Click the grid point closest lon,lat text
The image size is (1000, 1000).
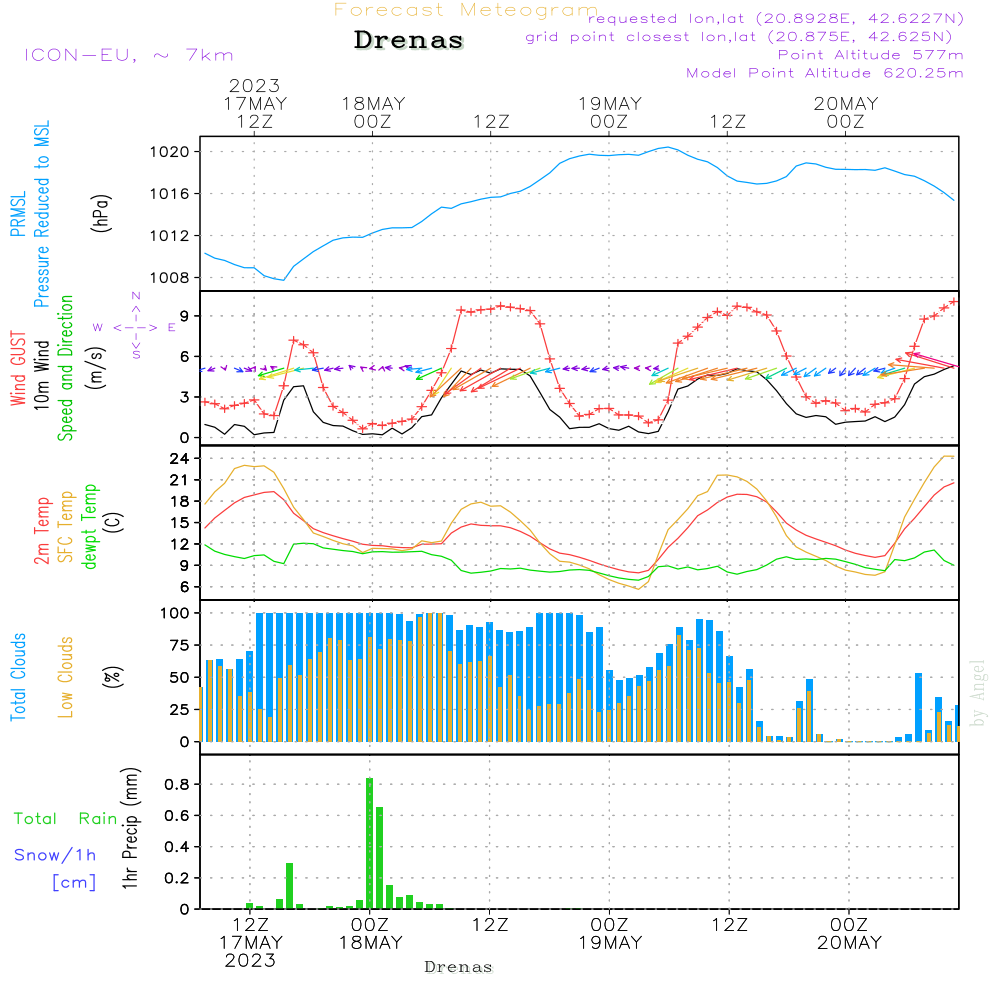tap(739, 36)
